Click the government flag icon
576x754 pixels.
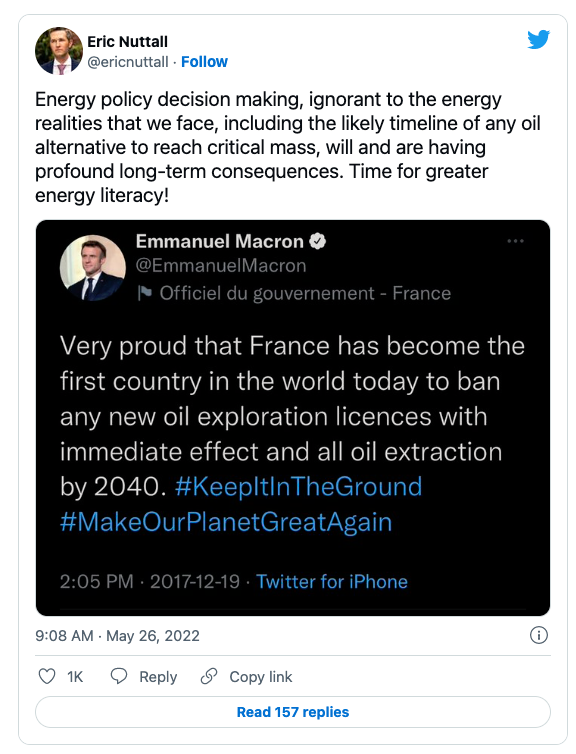(145, 293)
